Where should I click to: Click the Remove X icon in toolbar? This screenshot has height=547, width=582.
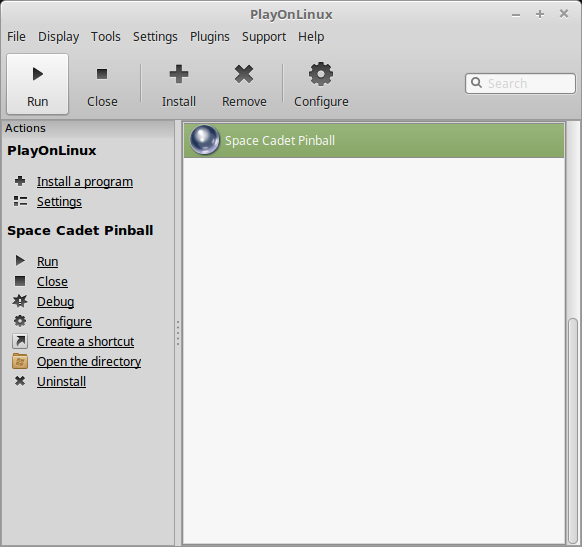pos(244,74)
